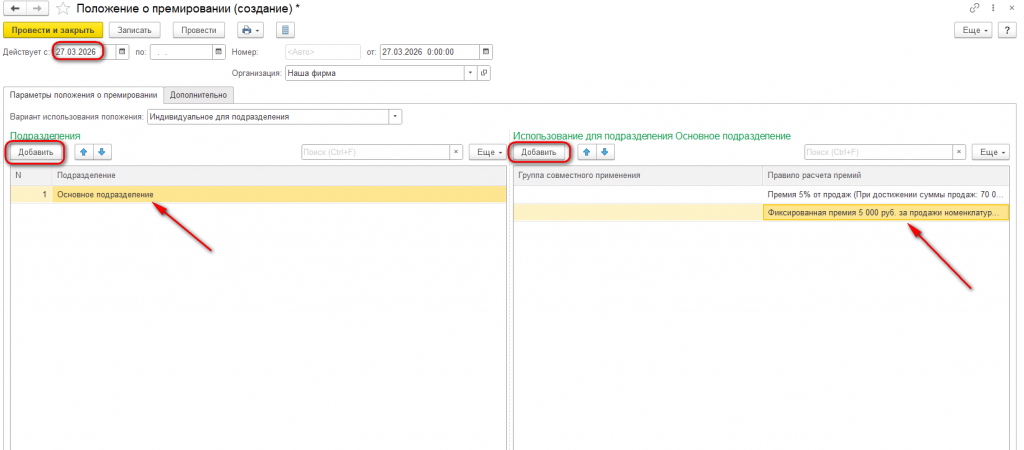
Task: Open the calendar for the 'по' end date
Action: (217, 52)
